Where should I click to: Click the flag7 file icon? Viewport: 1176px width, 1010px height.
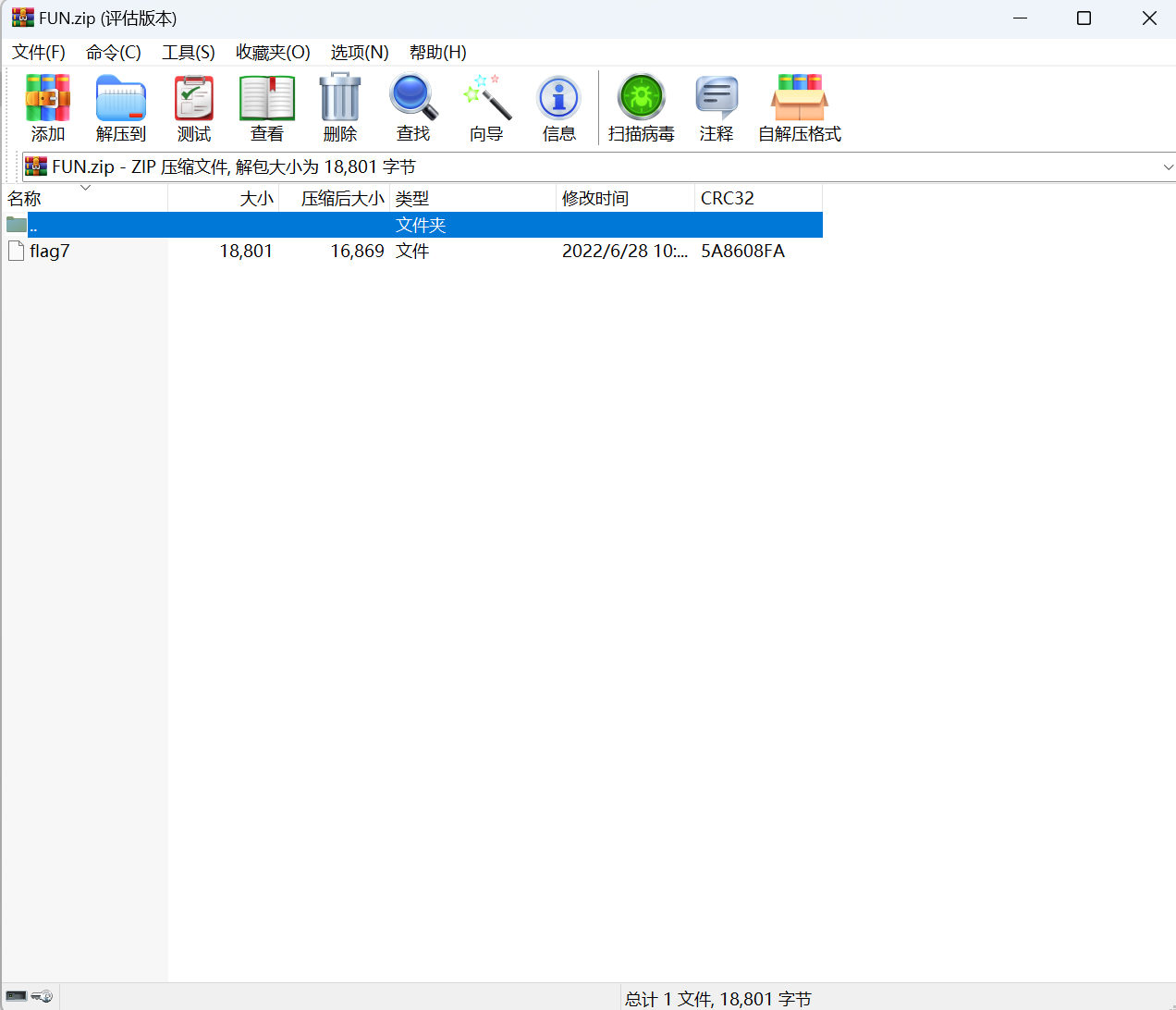click(16, 251)
